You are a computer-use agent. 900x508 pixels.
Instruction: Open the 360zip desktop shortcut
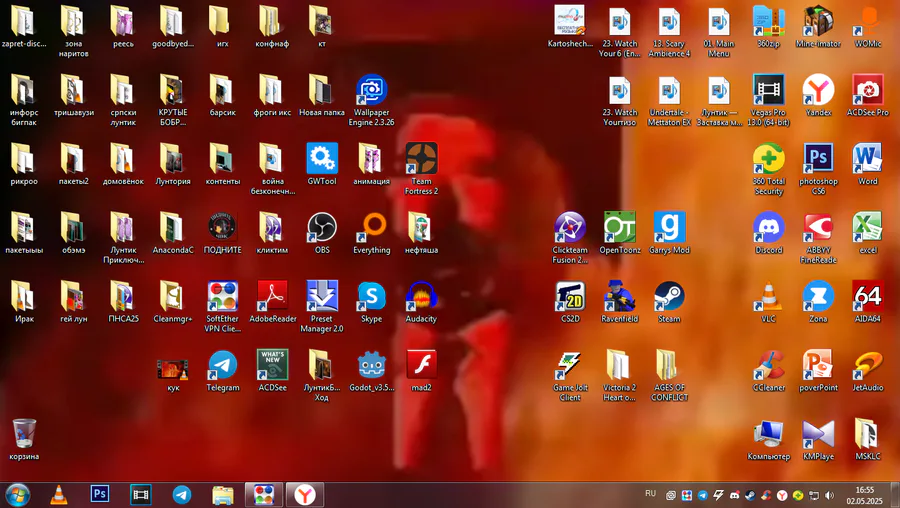769,21
